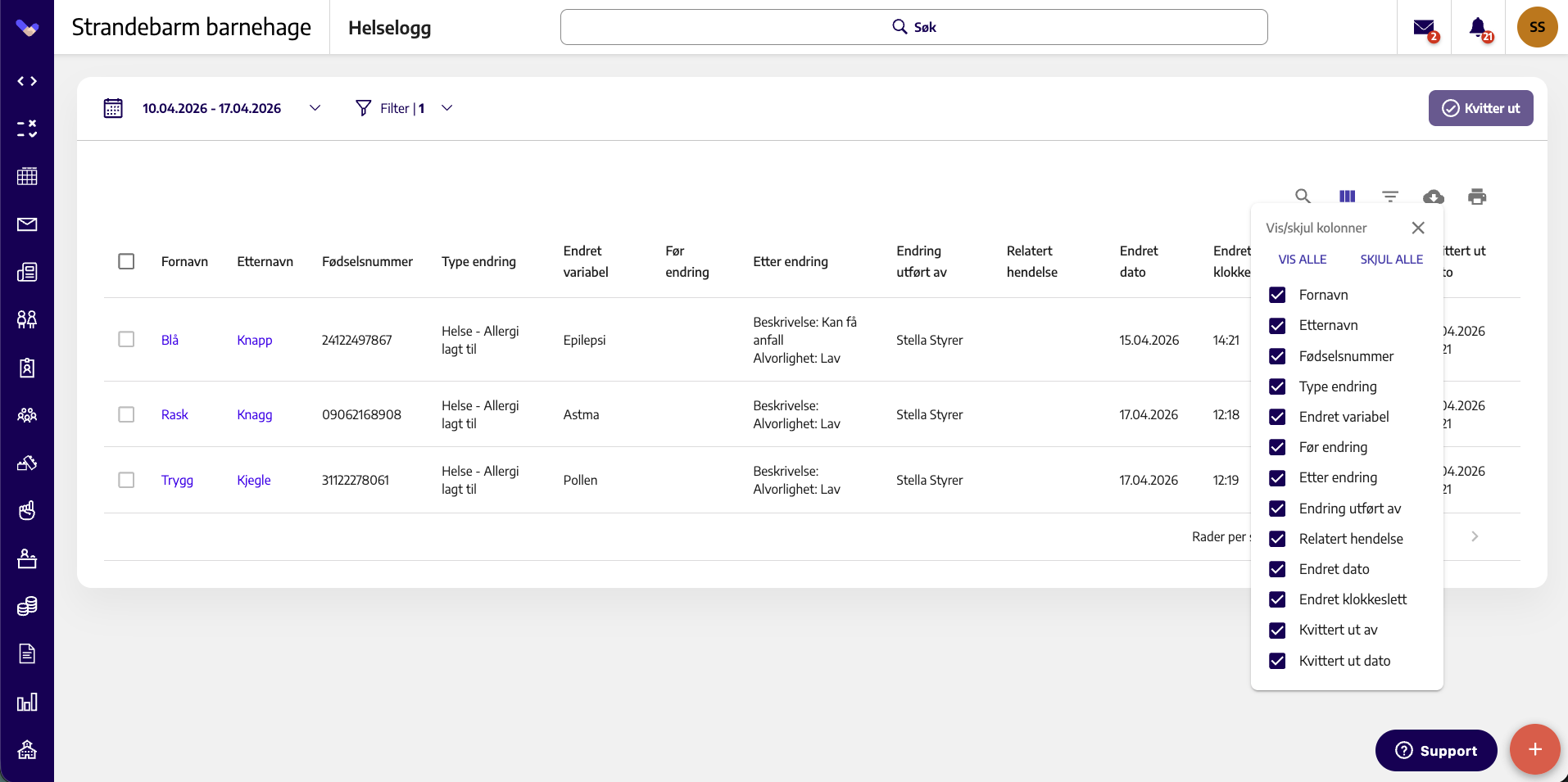Expand the sidebar with the arrows icon

[x=27, y=81]
